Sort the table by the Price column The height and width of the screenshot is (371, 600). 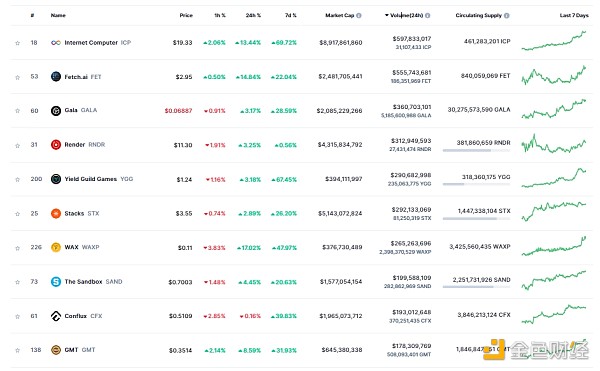[186, 15]
